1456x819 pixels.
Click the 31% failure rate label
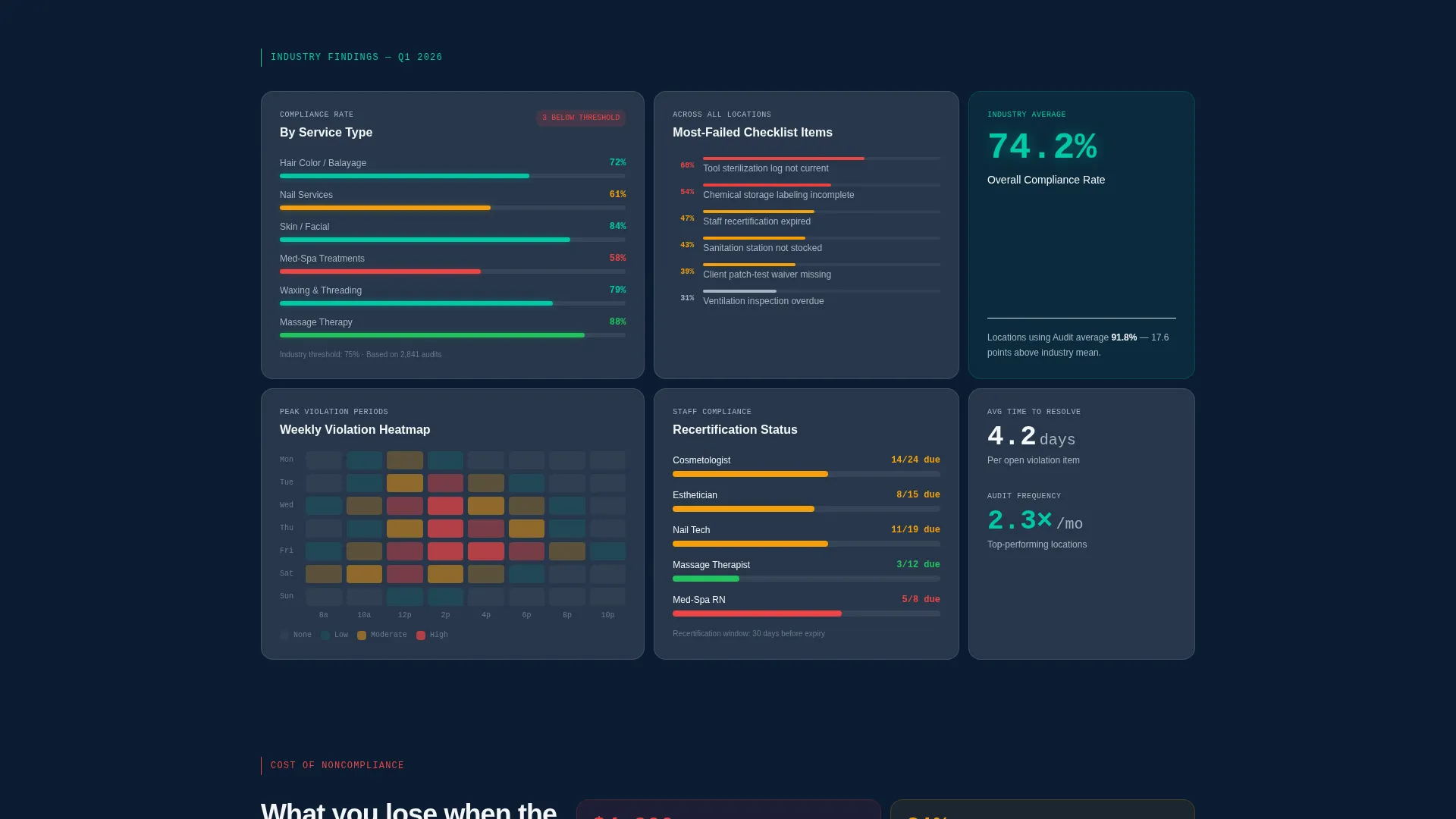coord(687,298)
